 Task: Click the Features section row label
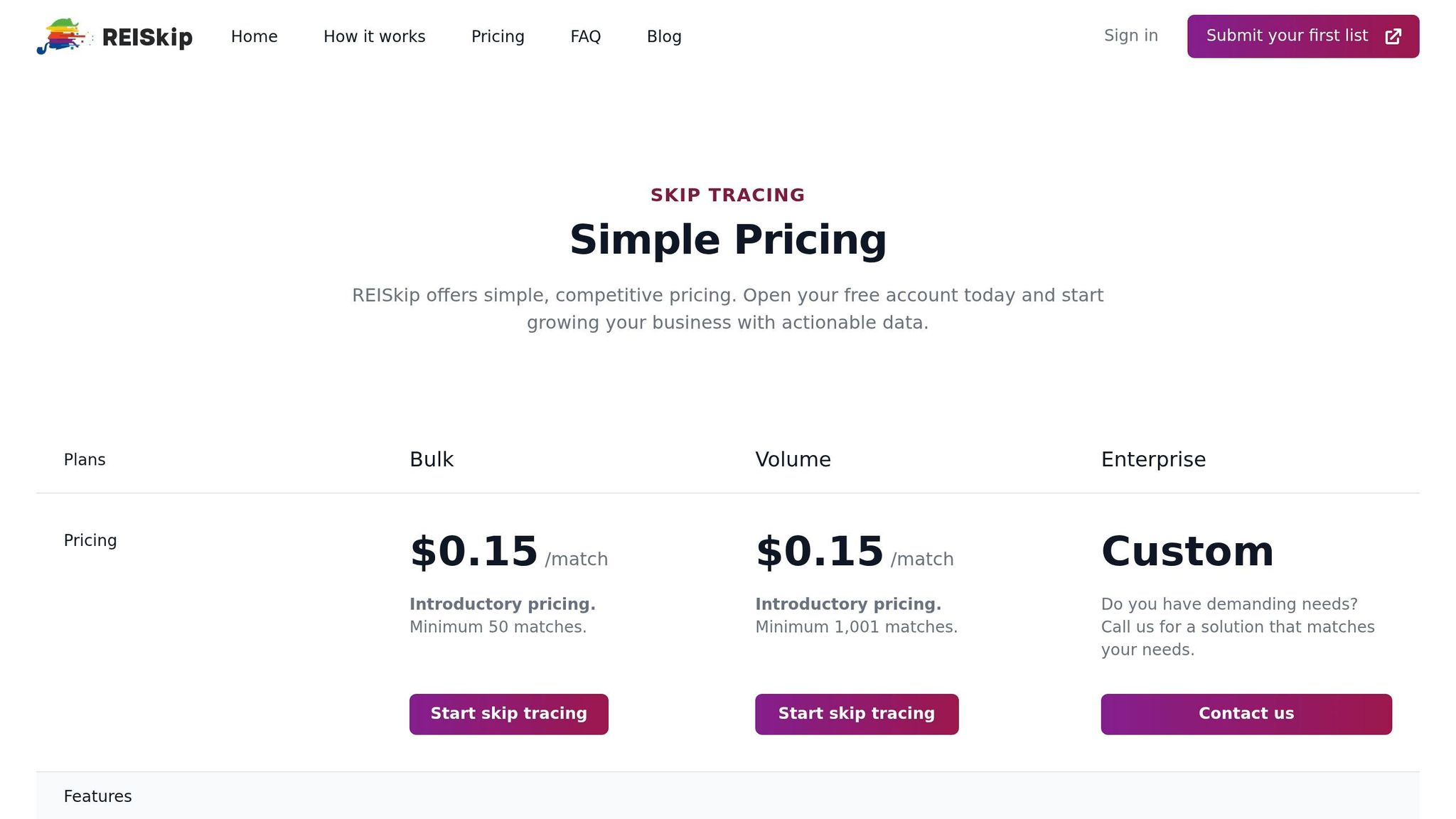pos(97,796)
